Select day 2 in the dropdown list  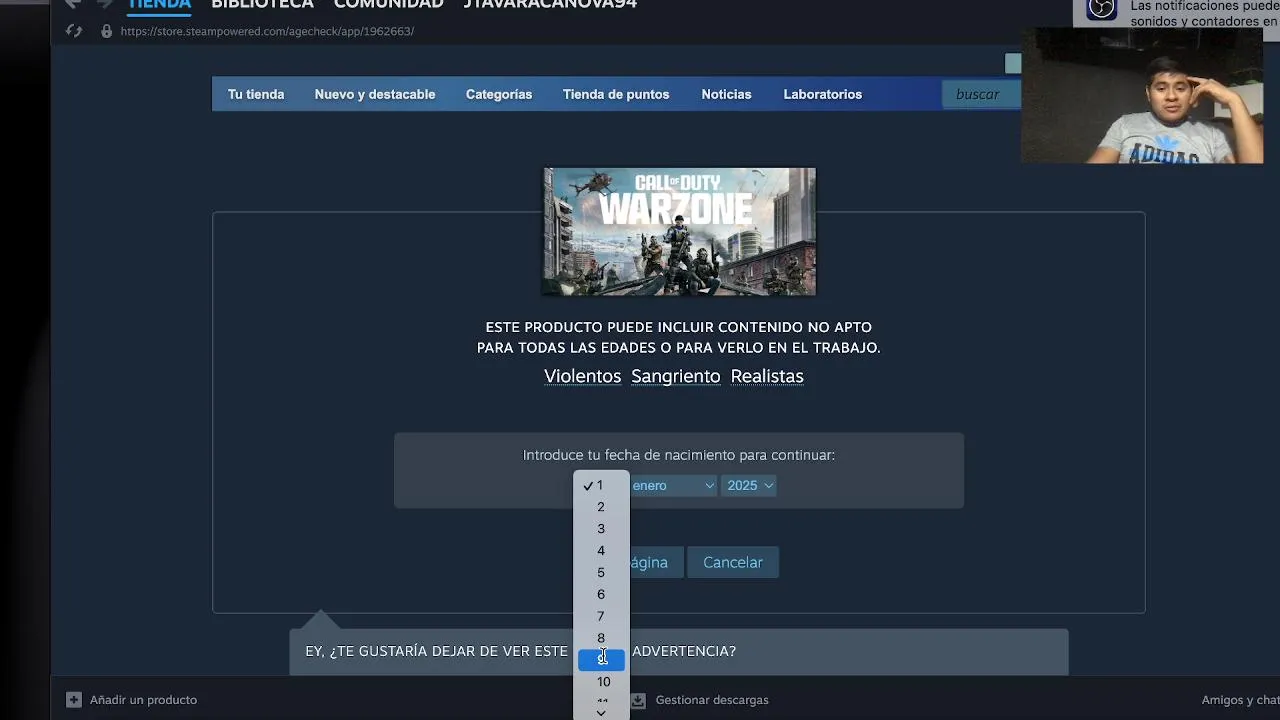click(601, 507)
